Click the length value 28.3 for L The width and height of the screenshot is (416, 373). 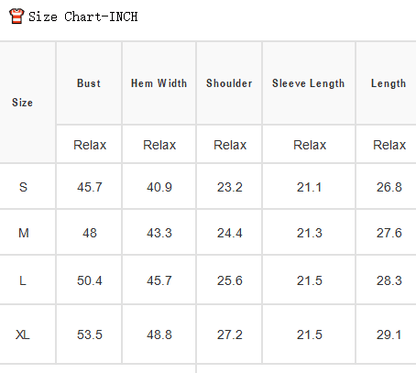pyautogui.click(x=389, y=281)
